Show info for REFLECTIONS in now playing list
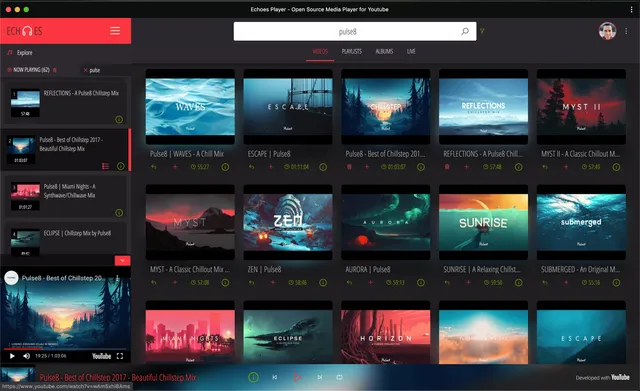Viewport: 640px width, 391px height. pyautogui.click(x=119, y=120)
